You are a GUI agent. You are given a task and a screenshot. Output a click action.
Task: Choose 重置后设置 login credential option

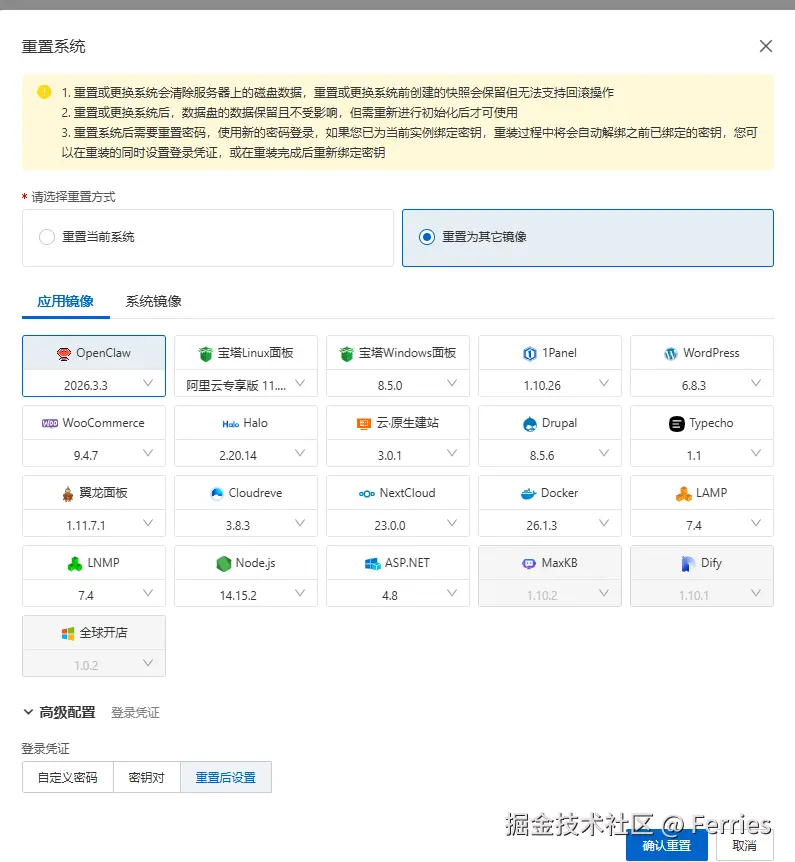point(225,777)
